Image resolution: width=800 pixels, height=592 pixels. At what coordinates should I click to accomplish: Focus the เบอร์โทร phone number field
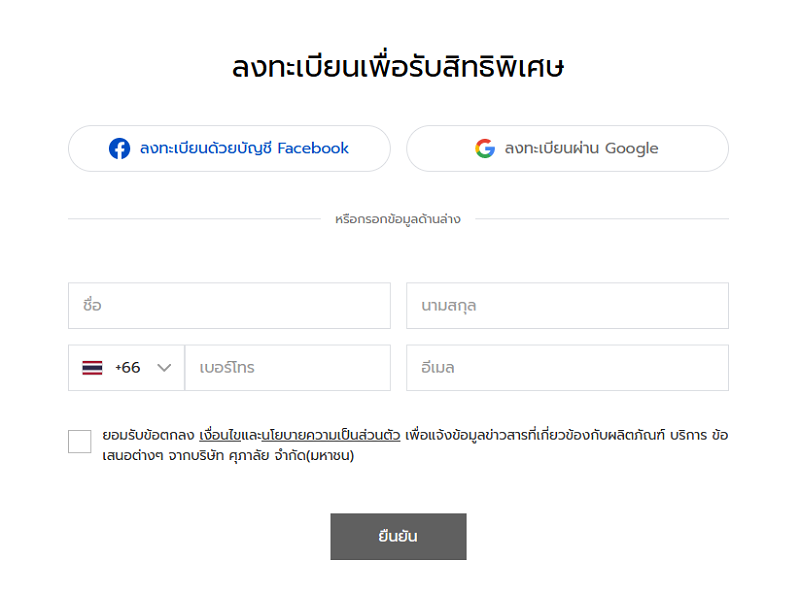pyautogui.click(x=288, y=367)
